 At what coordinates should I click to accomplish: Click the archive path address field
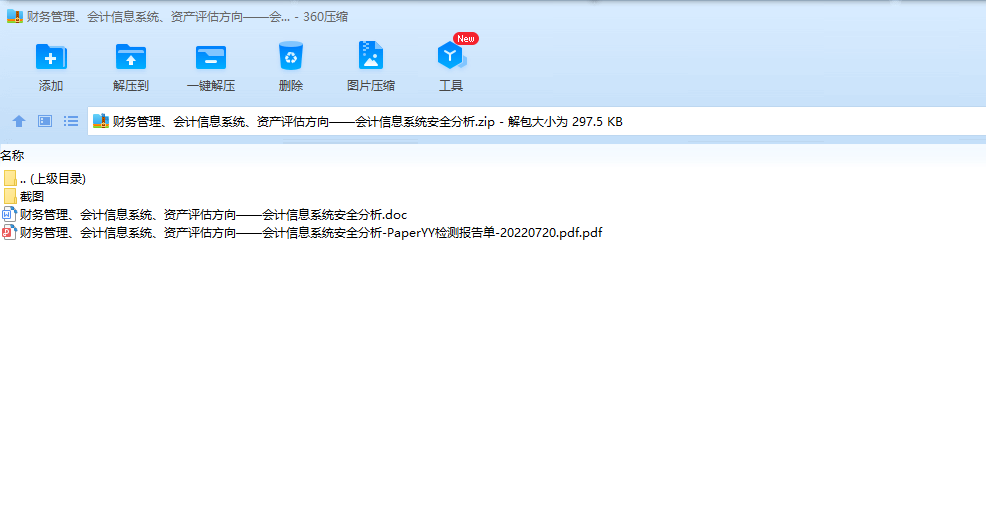click(536, 121)
